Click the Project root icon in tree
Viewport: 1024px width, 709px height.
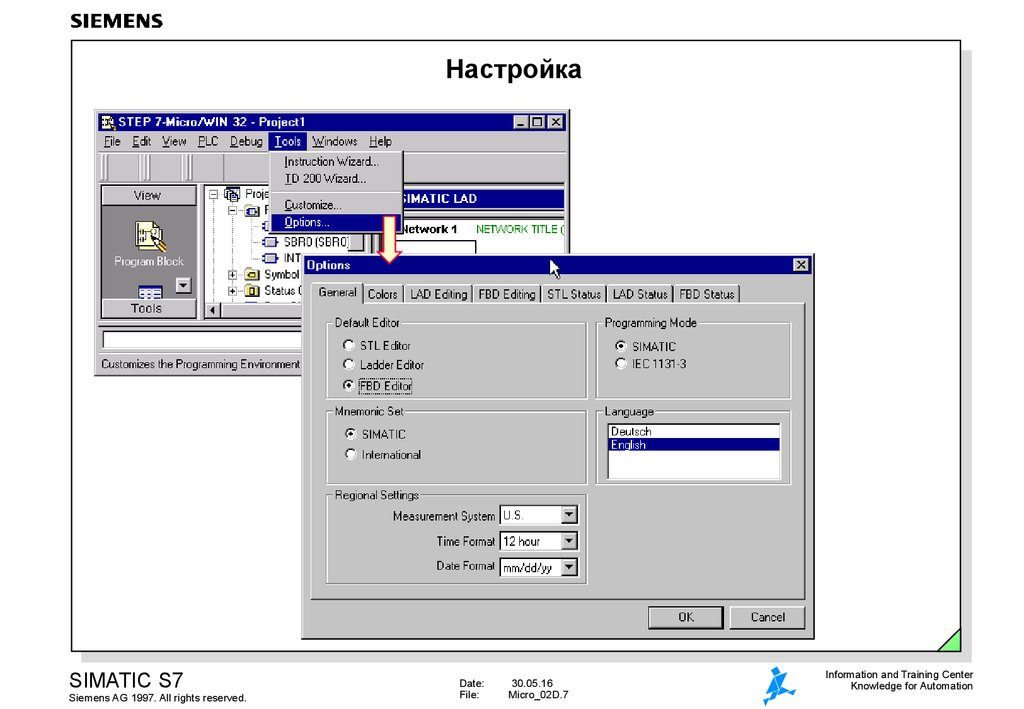pos(232,195)
